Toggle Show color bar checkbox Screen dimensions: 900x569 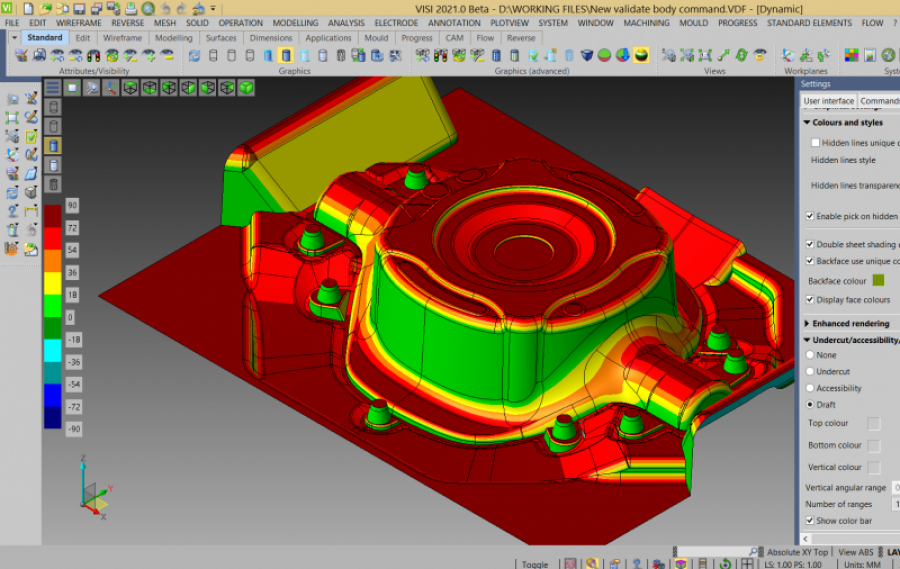tap(810, 520)
